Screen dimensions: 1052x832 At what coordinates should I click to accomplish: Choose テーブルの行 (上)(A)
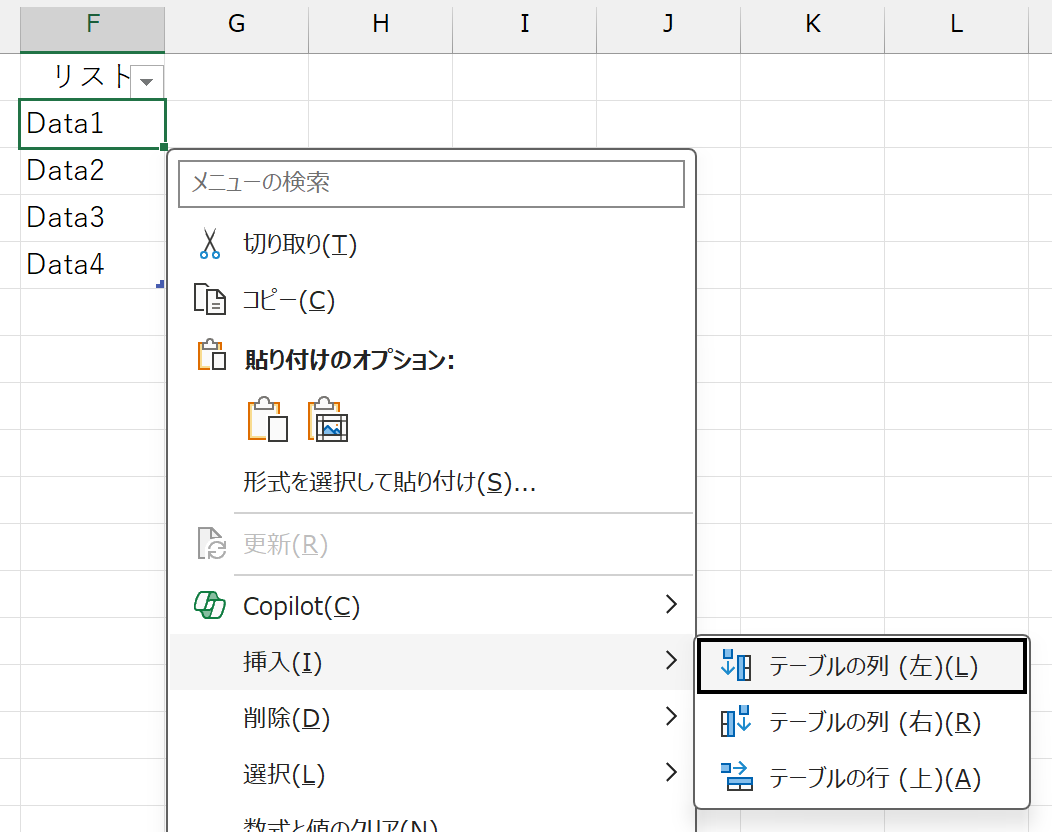coord(862,778)
